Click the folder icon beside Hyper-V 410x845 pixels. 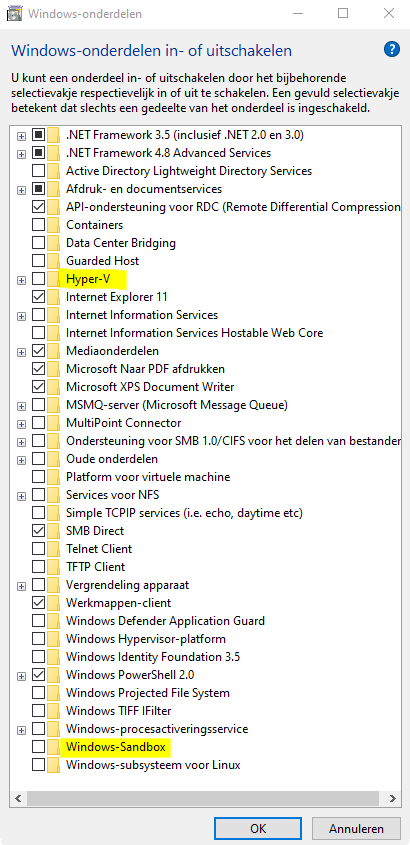pos(53,279)
